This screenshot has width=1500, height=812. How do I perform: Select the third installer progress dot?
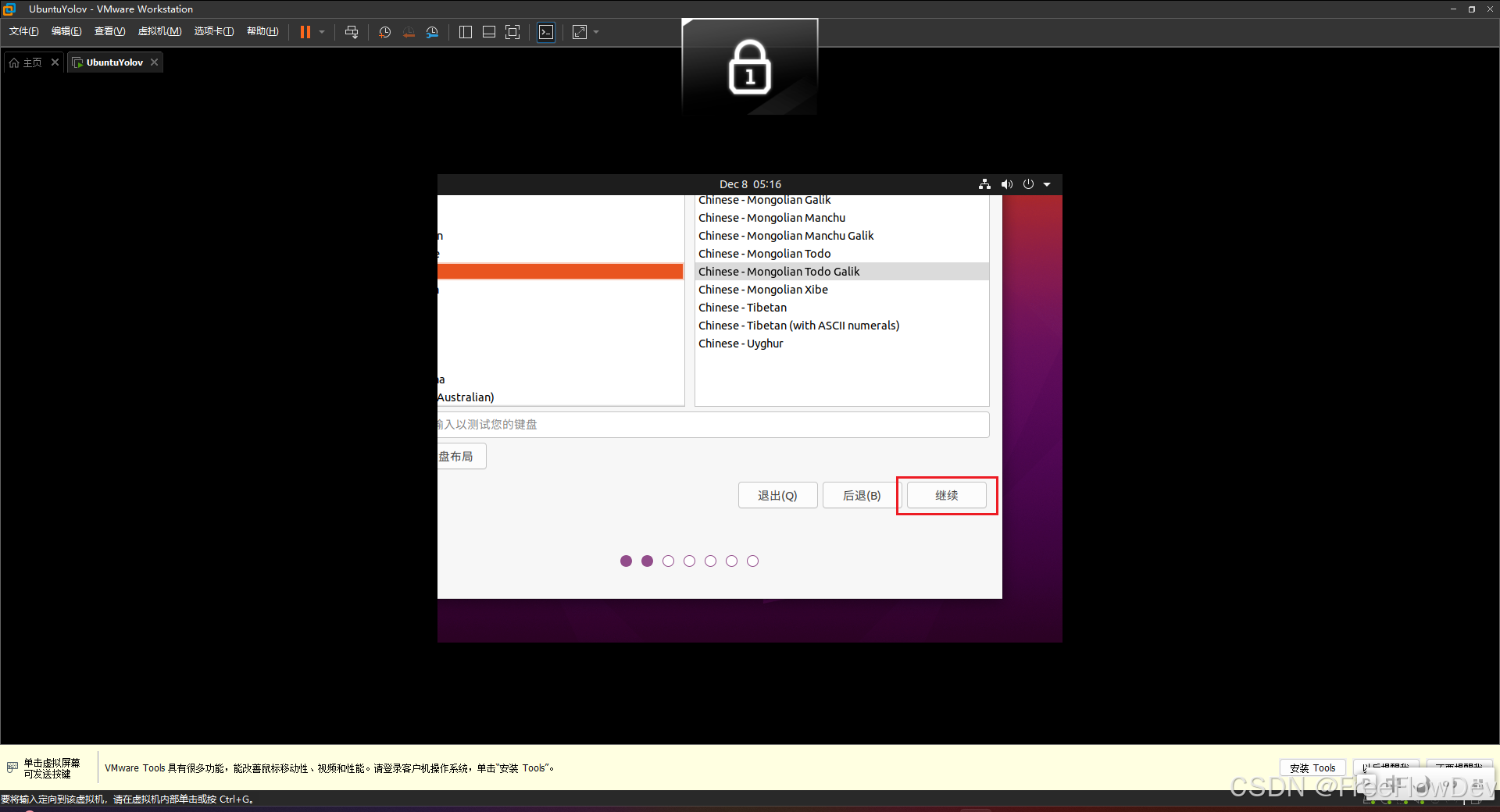(668, 561)
